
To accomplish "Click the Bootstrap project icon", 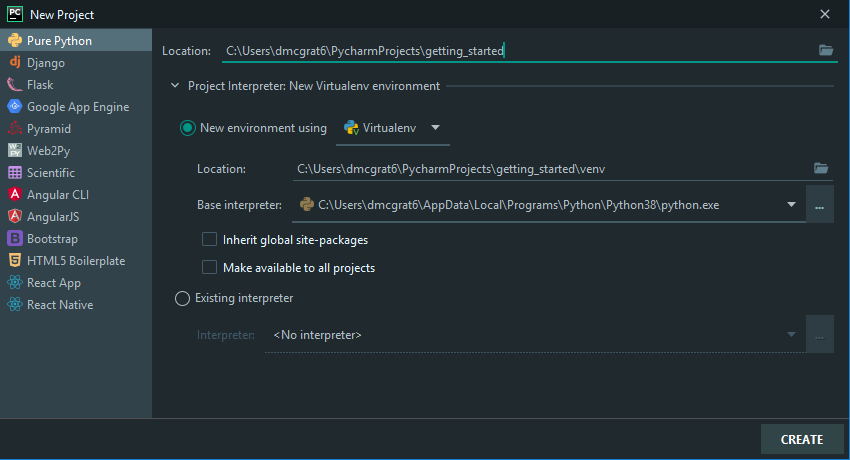I will tap(15, 239).
